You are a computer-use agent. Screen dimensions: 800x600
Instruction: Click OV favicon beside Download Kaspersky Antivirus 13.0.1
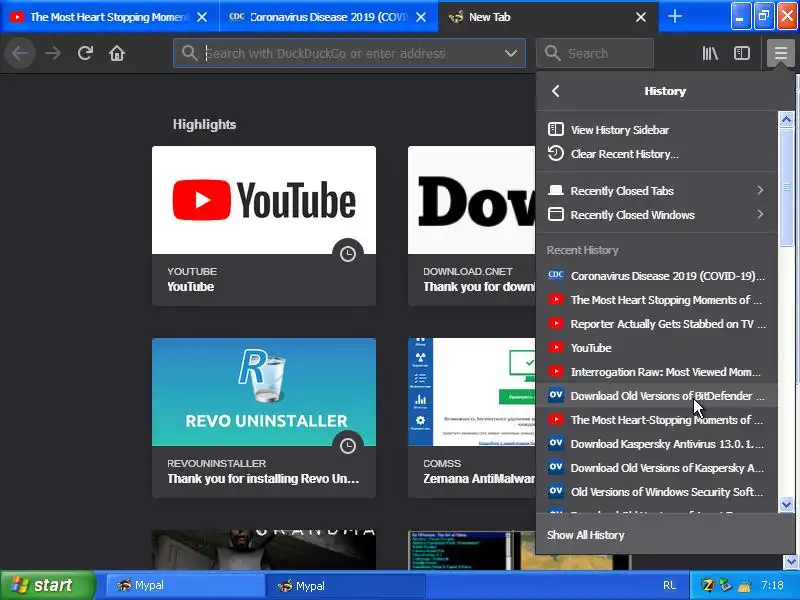pyautogui.click(x=556, y=443)
